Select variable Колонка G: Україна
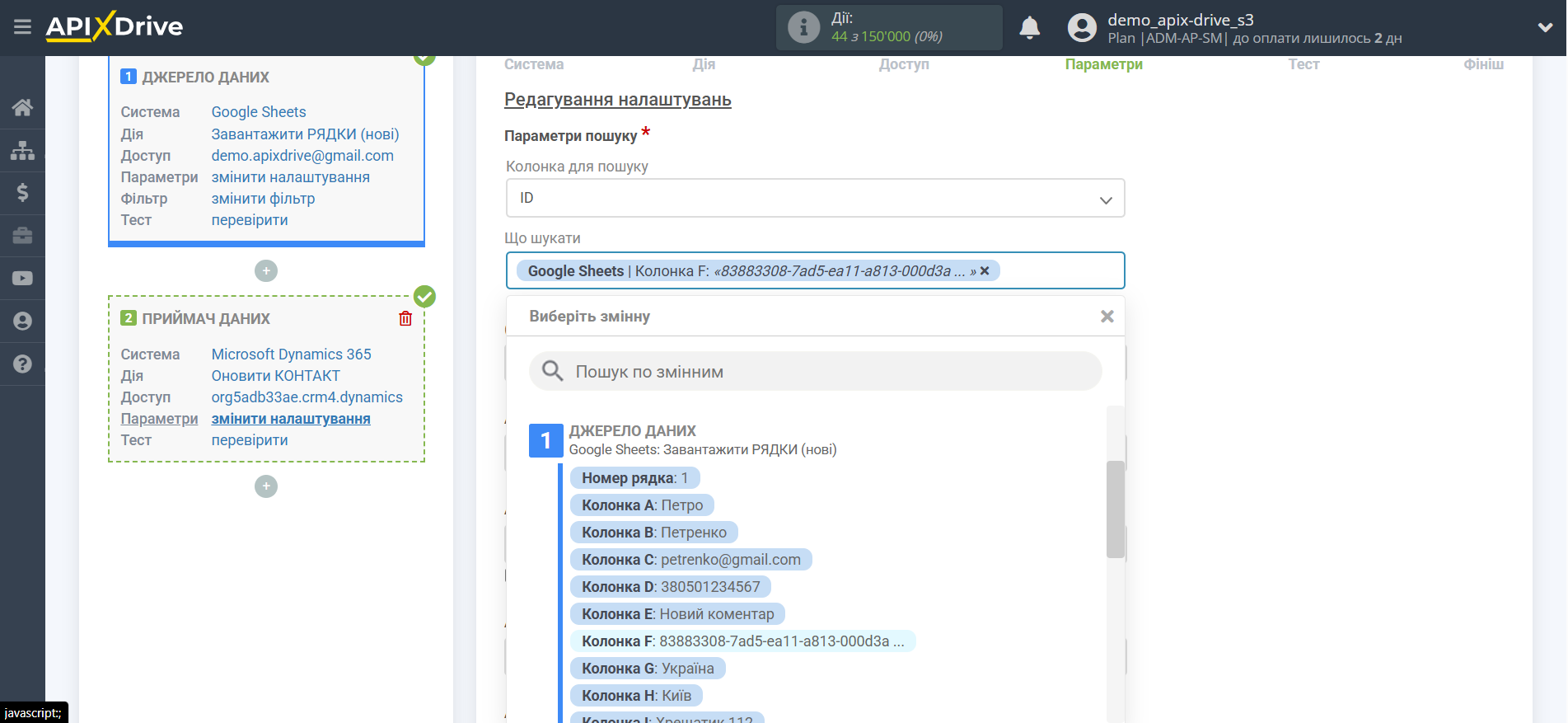Image resolution: width=1568 pixels, height=723 pixels. coord(648,669)
